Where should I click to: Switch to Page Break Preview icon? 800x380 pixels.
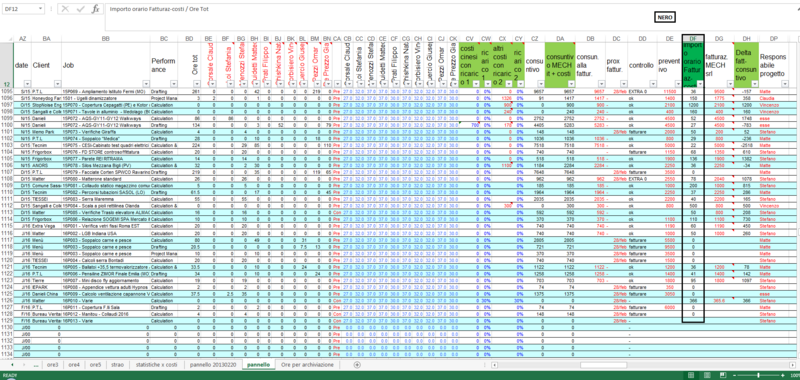click(723, 375)
